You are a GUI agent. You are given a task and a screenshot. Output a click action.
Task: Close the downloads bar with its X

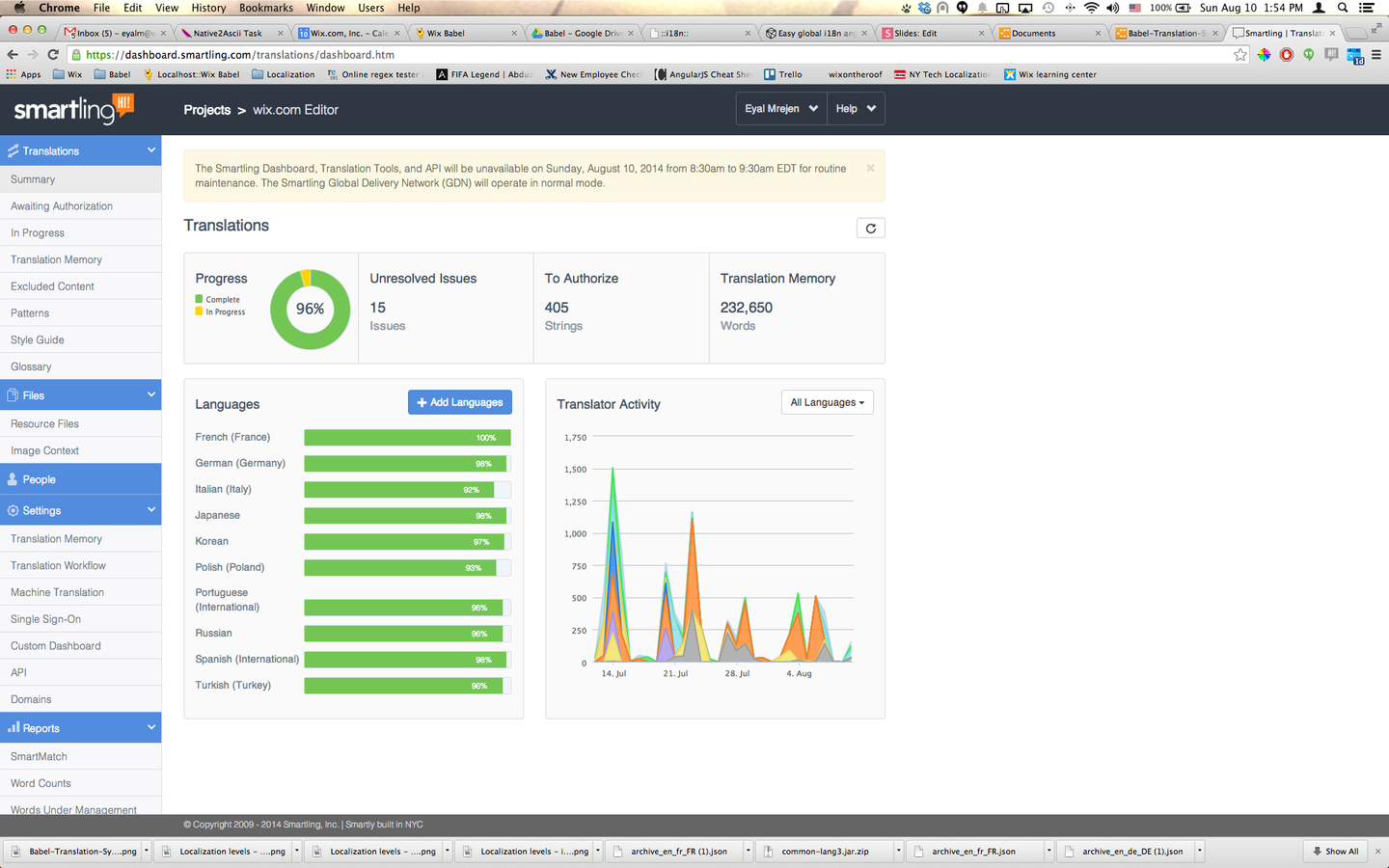(x=1377, y=852)
